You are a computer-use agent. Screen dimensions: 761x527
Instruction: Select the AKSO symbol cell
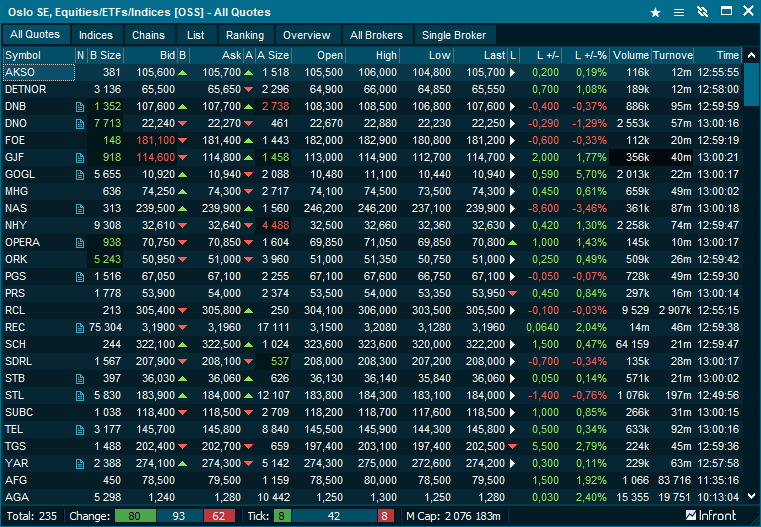38,73
